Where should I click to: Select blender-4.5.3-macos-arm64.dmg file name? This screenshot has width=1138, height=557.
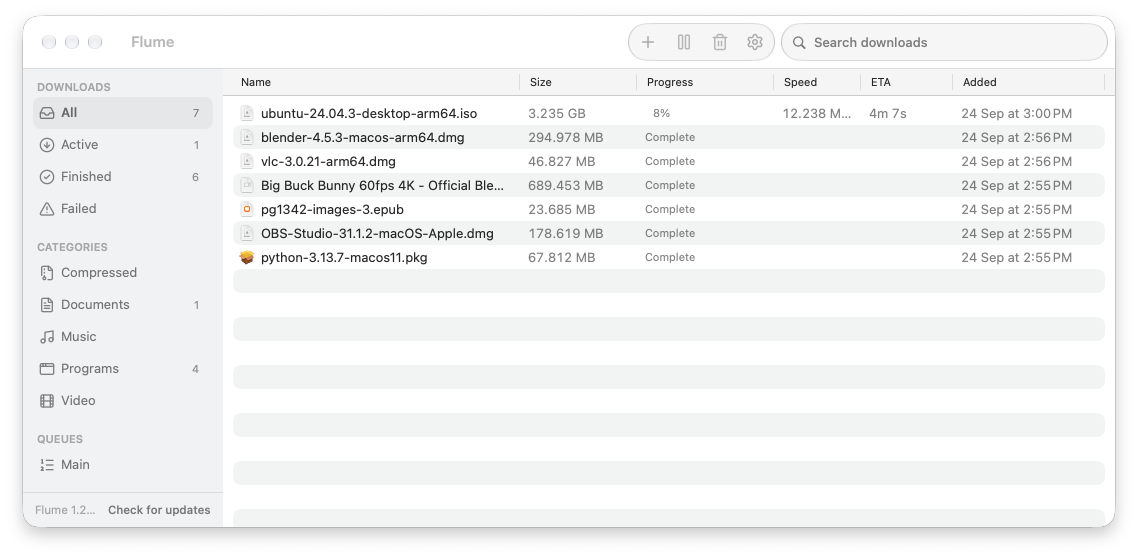(x=362, y=137)
